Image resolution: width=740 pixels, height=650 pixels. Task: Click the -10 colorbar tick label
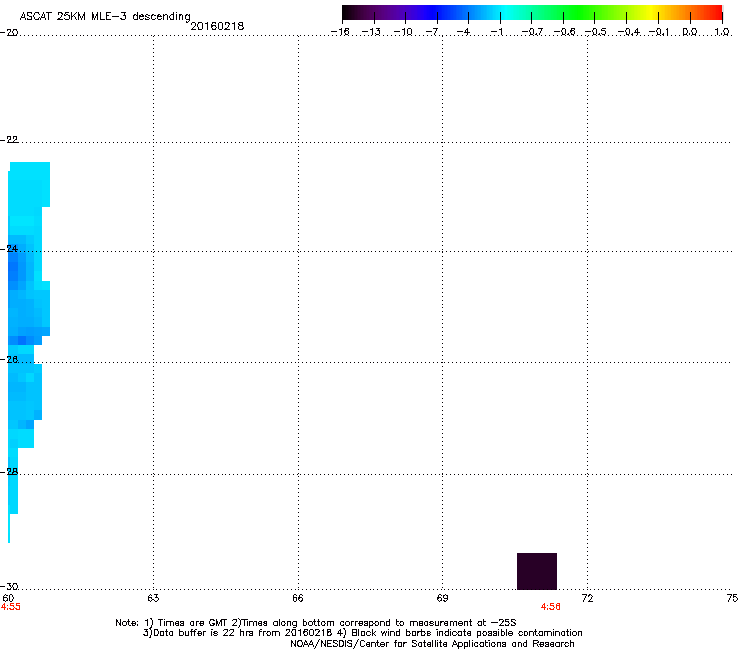(x=403, y=32)
